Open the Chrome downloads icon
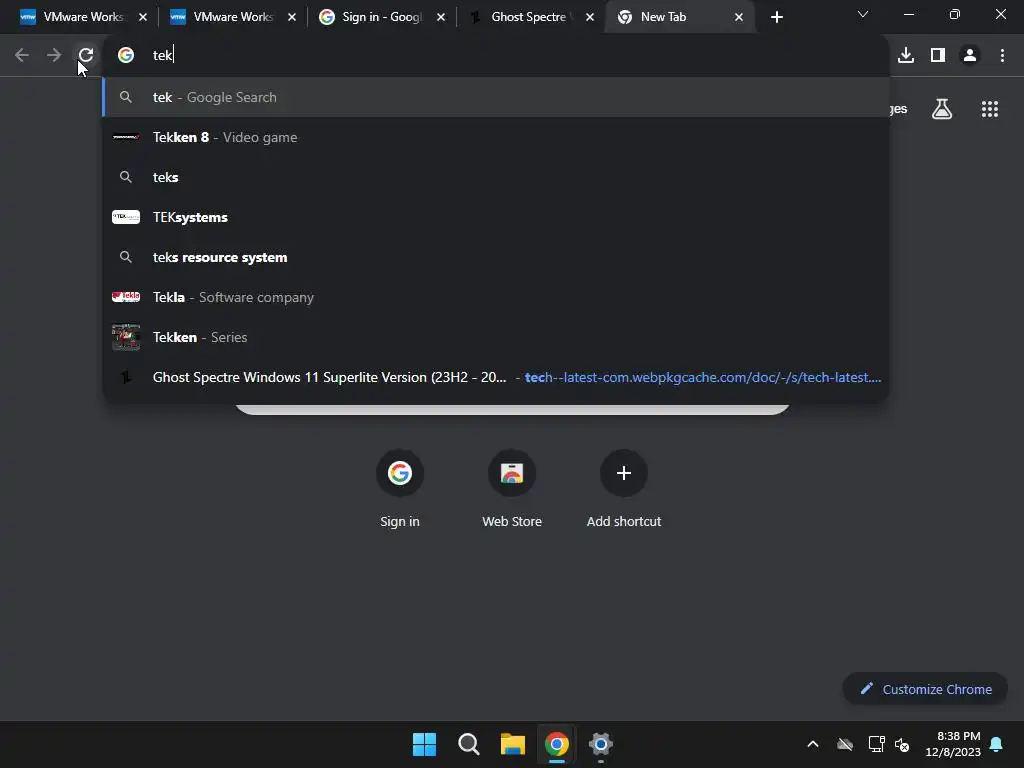The image size is (1024, 768). (x=906, y=56)
